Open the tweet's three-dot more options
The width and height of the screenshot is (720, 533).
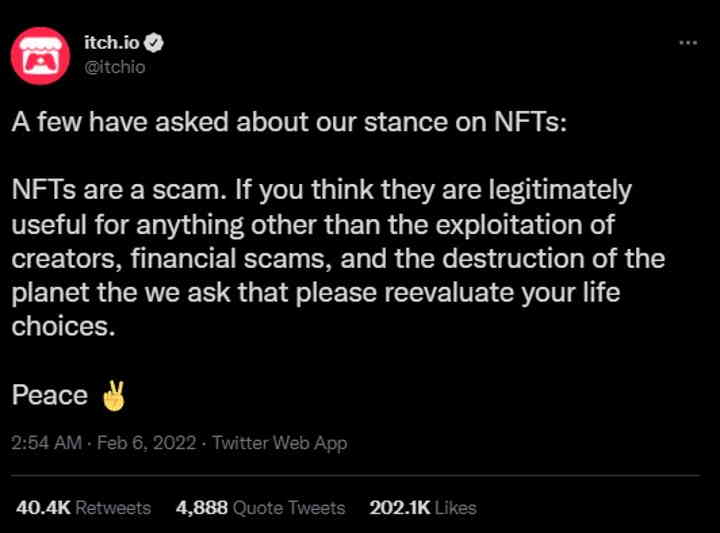[688, 43]
